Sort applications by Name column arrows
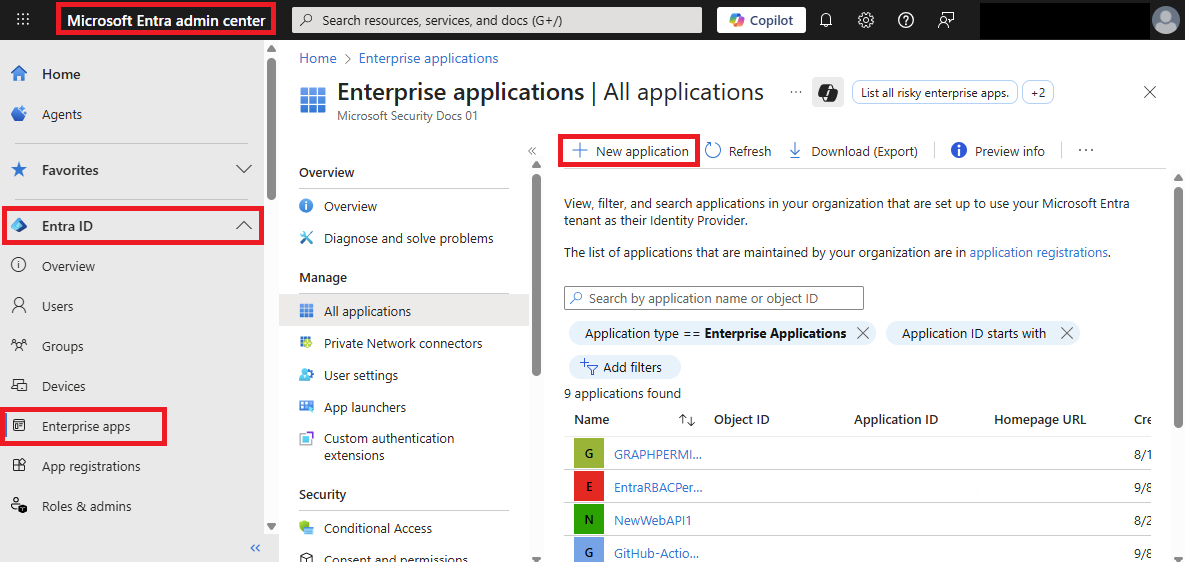This screenshot has width=1185, height=562. tap(686, 420)
